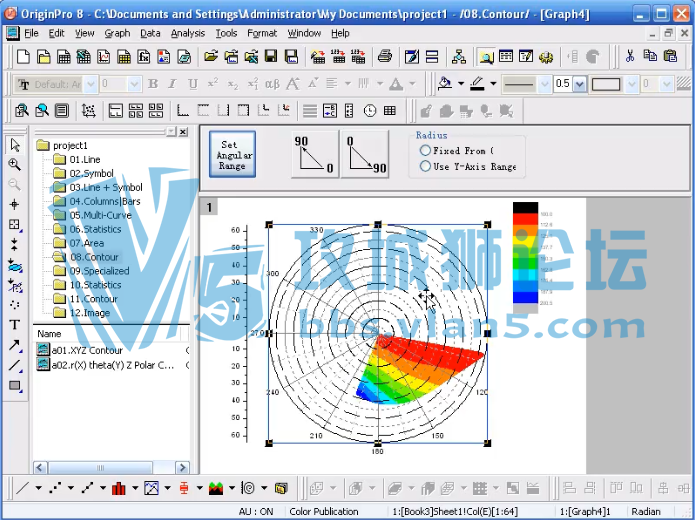695x520 pixels.
Task: Click the Print toolbar icon
Action: pos(385,56)
